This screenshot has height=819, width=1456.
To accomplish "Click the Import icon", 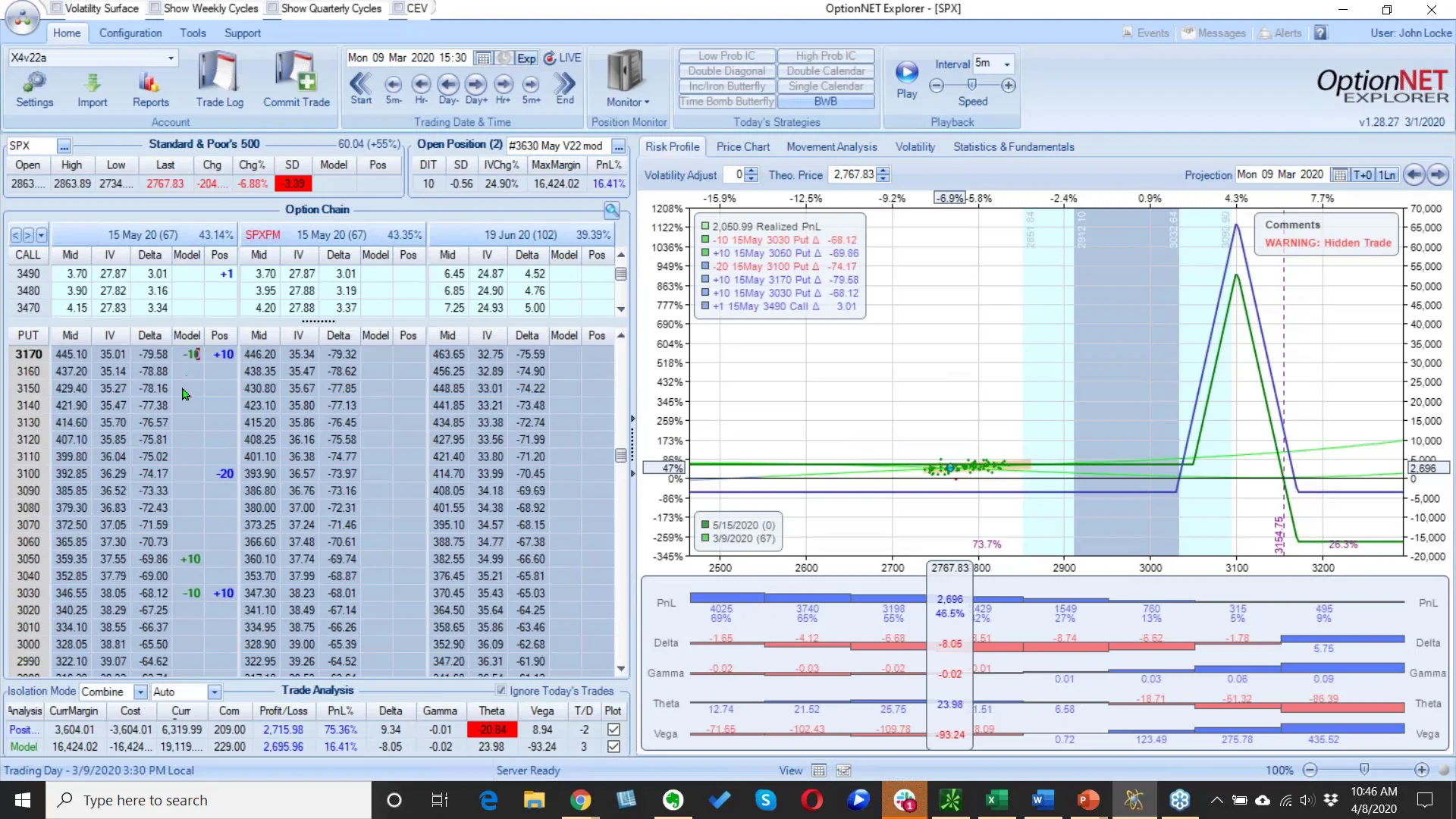I will 92,89.
